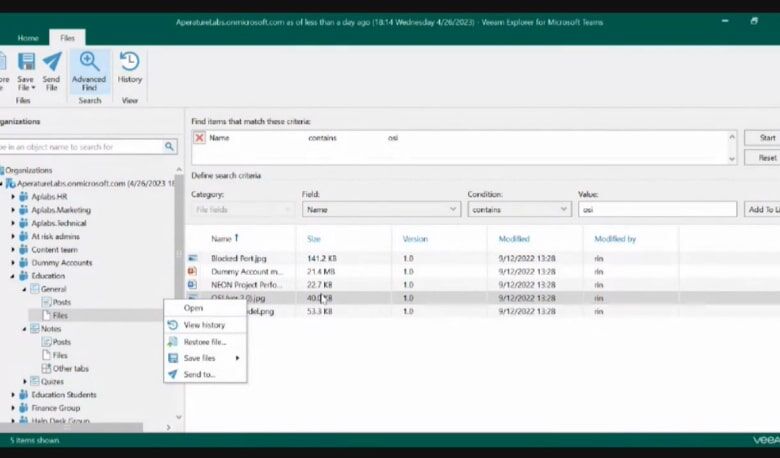Click the General channel icon under Education

tap(35, 289)
